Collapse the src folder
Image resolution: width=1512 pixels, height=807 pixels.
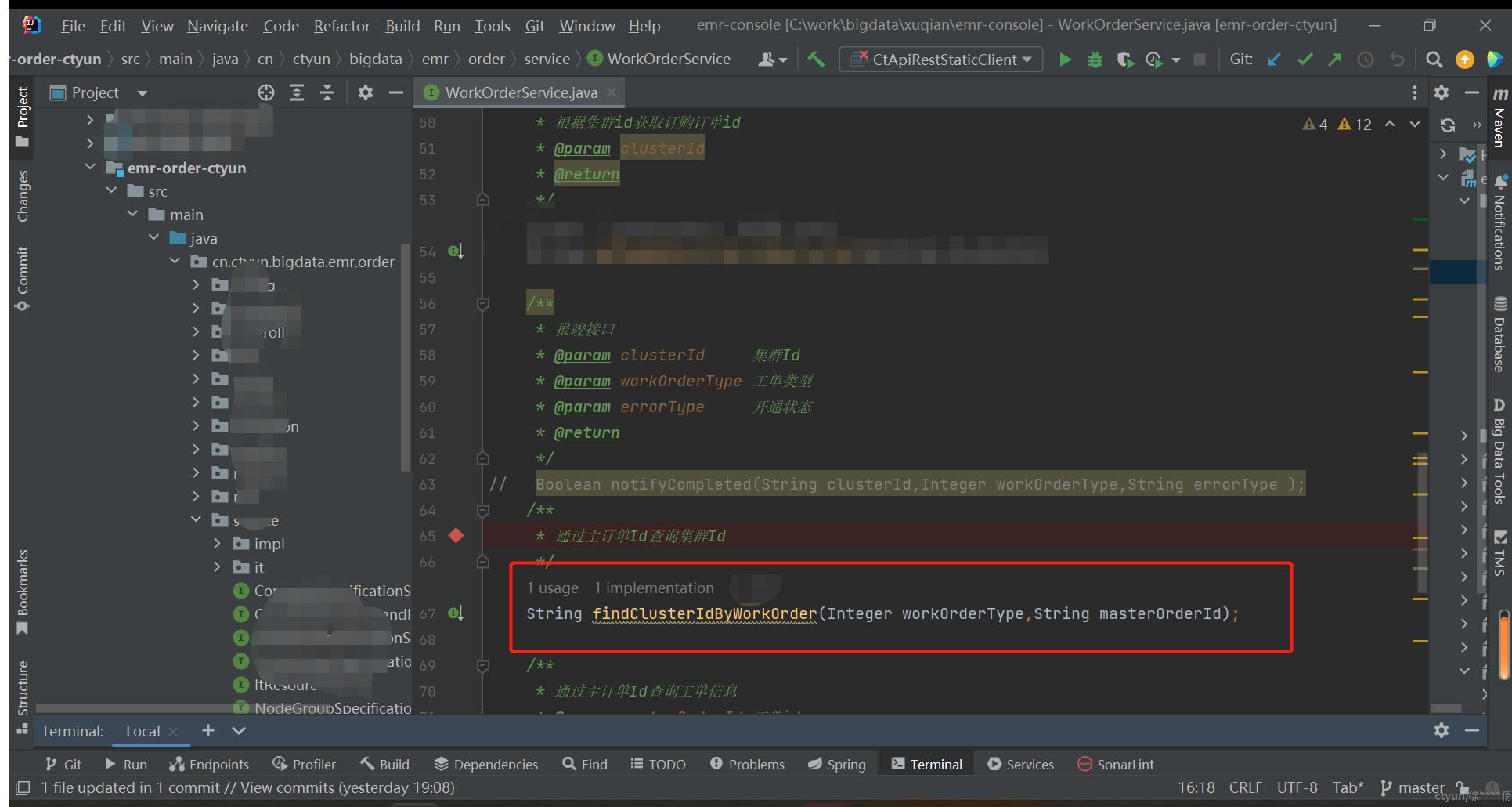point(111,191)
